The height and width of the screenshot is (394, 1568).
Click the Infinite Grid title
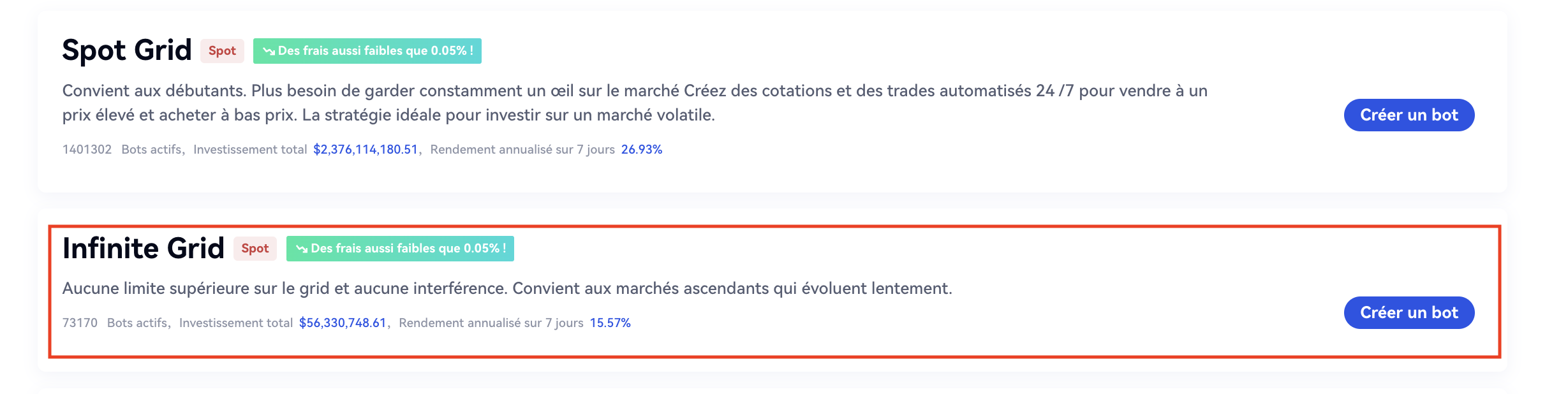coord(143,248)
